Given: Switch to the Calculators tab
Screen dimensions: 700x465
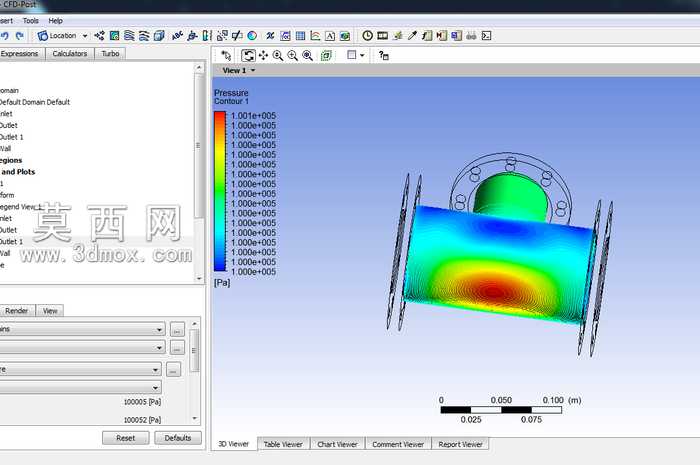Looking at the screenshot, I should [x=70, y=54].
